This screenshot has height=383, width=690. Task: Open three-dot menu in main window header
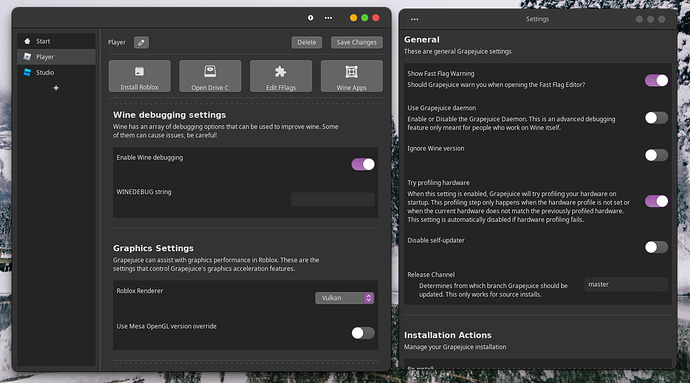point(328,18)
